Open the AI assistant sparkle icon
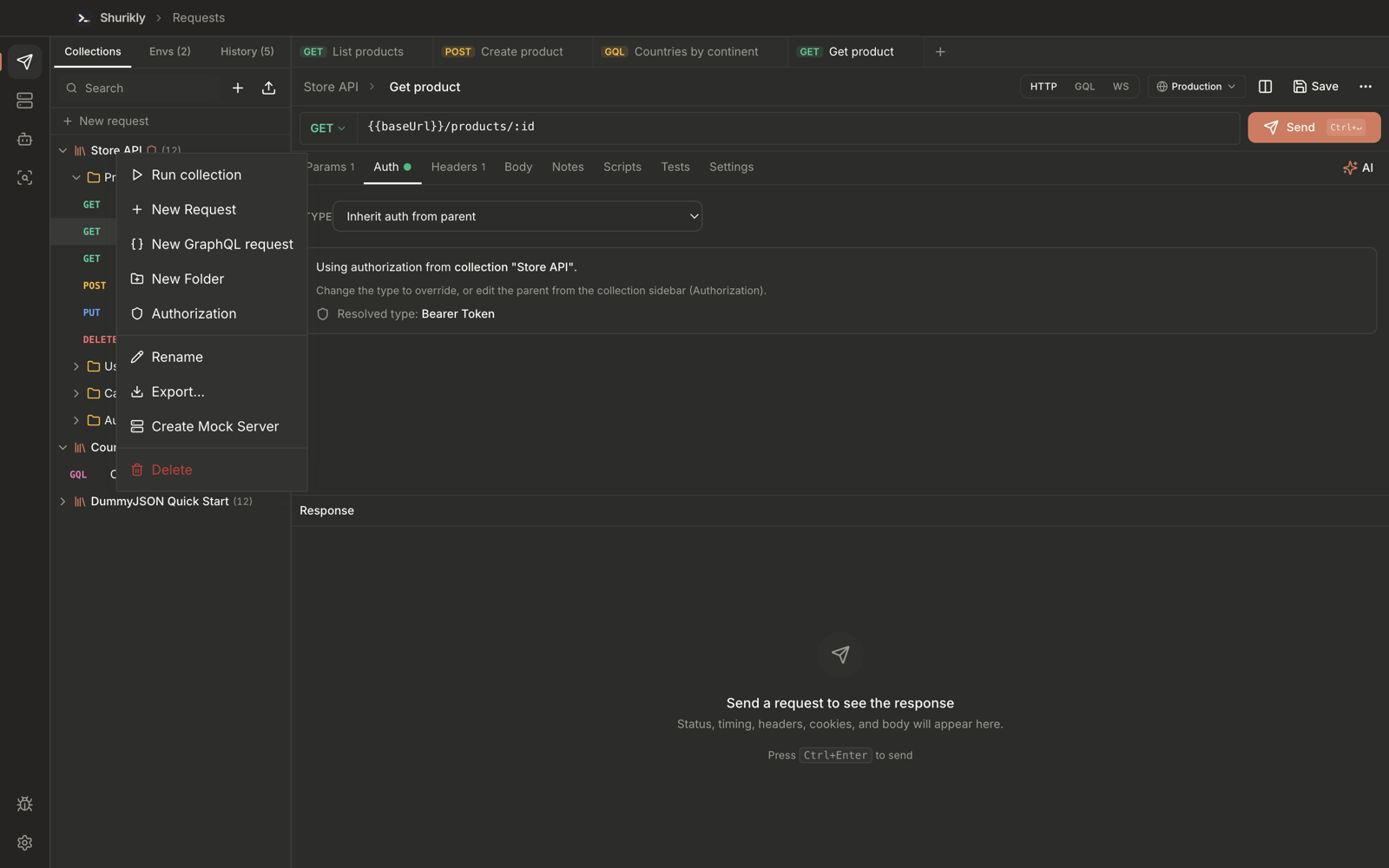 click(1358, 168)
